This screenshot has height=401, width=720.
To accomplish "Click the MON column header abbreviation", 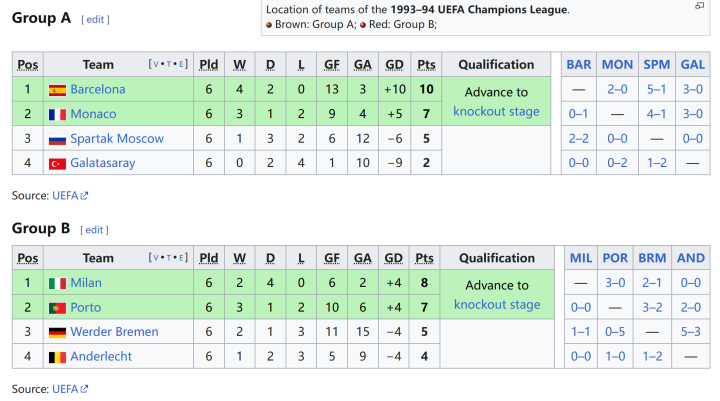I will pyautogui.click(x=617, y=64).
